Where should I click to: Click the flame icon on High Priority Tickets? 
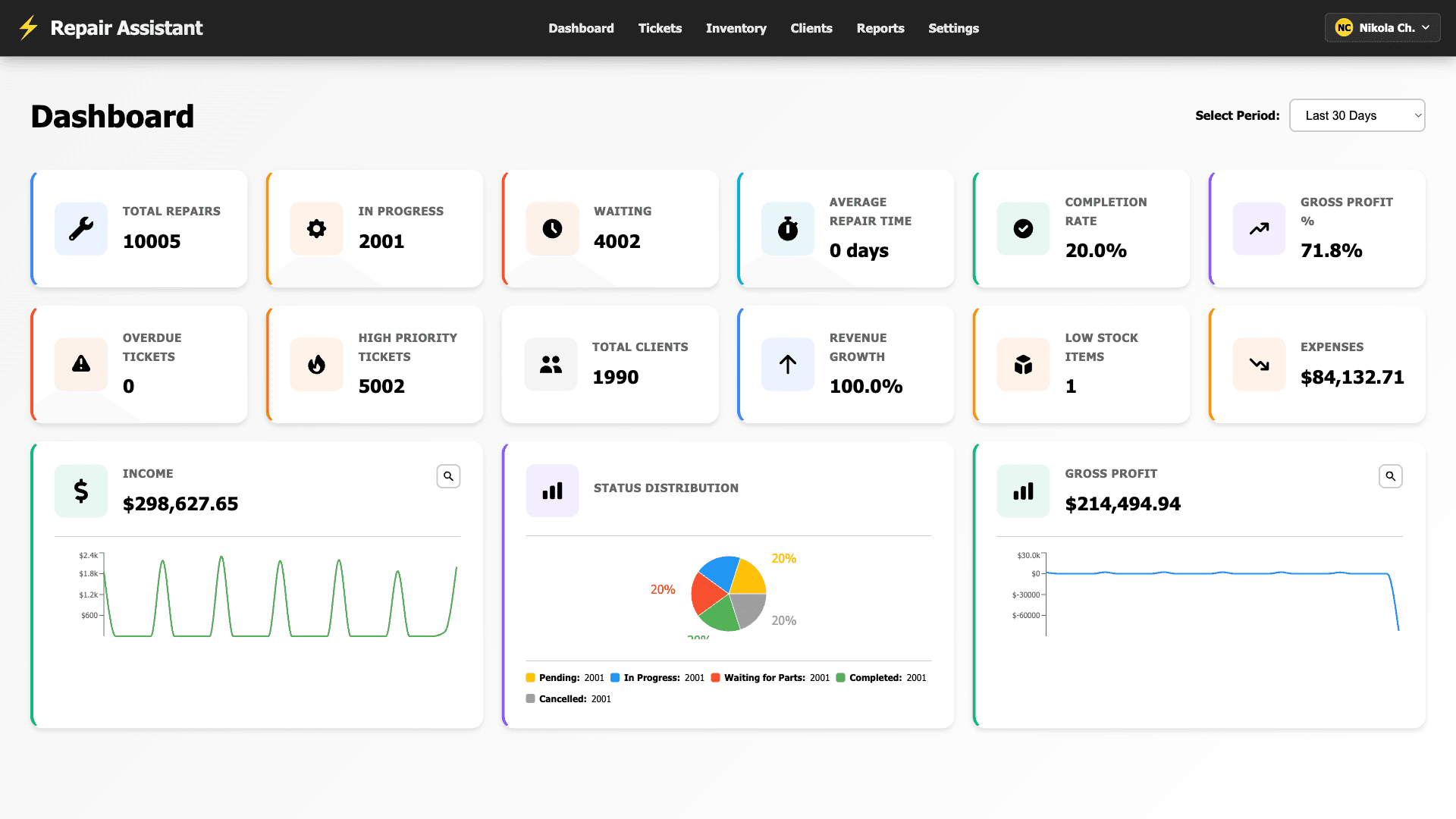tap(316, 364)
